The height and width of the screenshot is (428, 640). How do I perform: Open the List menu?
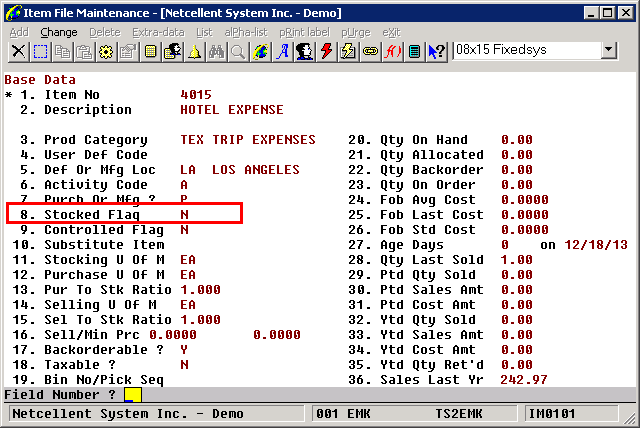(204, 32)
